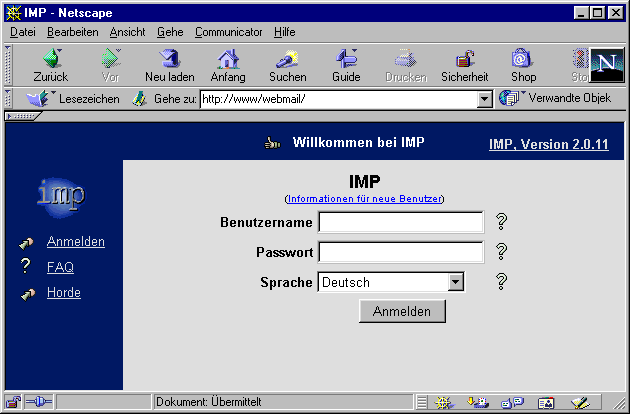630x414 pixels.
Task: Open the Shop toolbar button
Action: pyautogui.click(x=523, y=65)
